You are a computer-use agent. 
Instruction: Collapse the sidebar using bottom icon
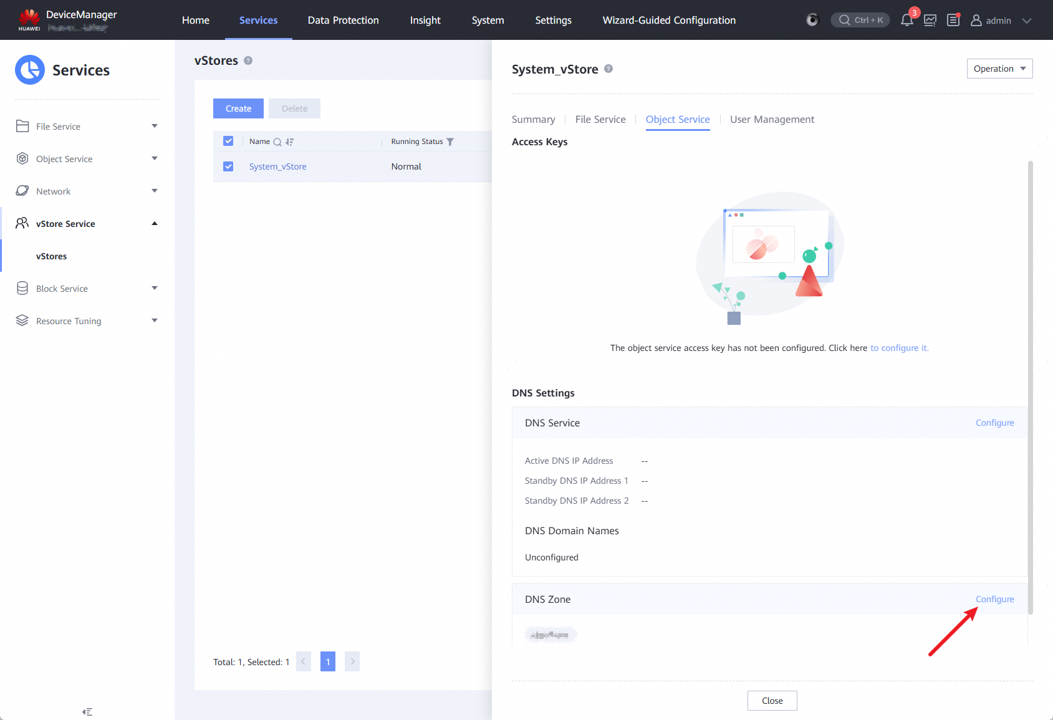(x=87, y=712)
